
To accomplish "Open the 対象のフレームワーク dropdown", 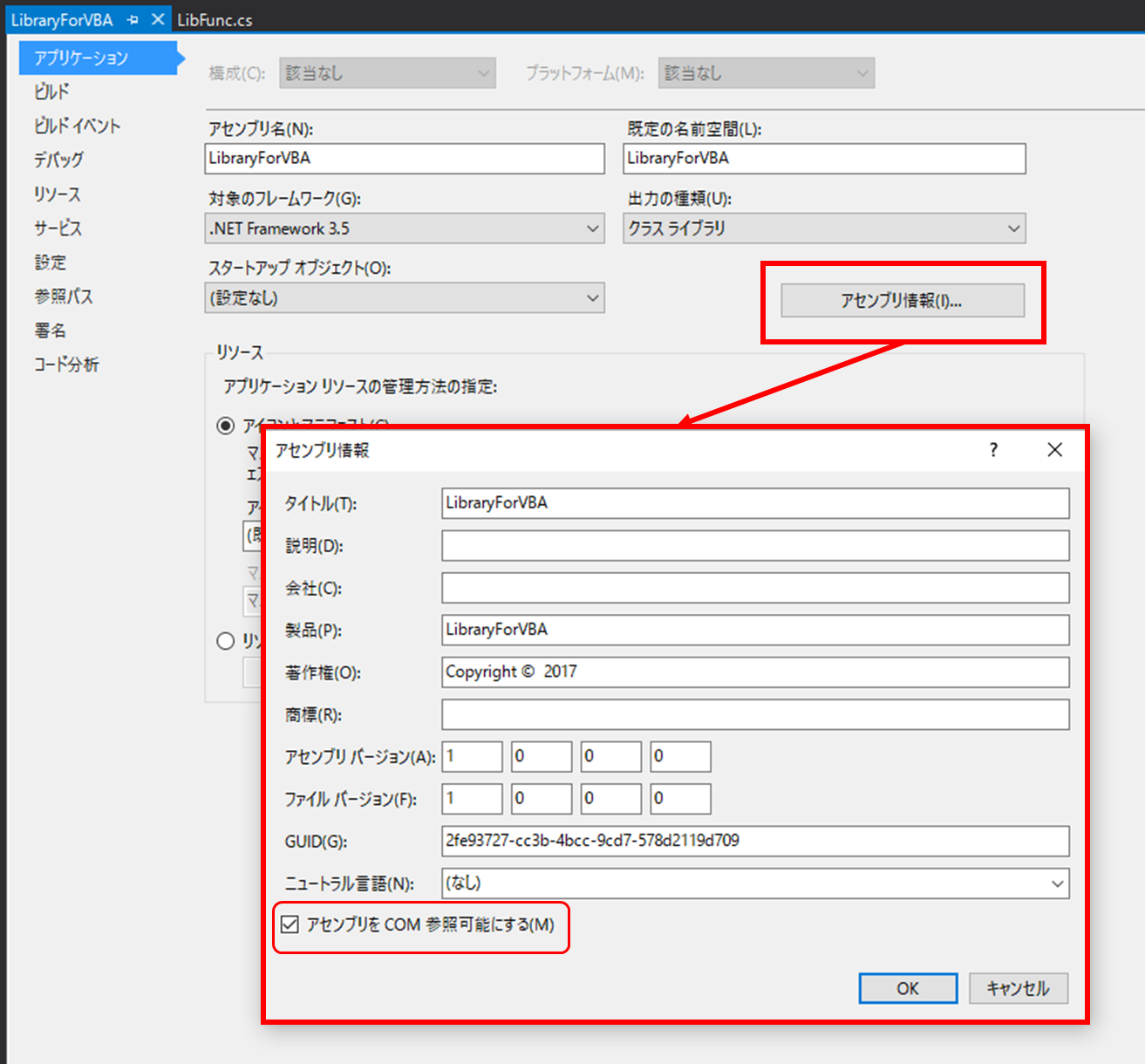I will pyautogui.click(x=405, y=228).
